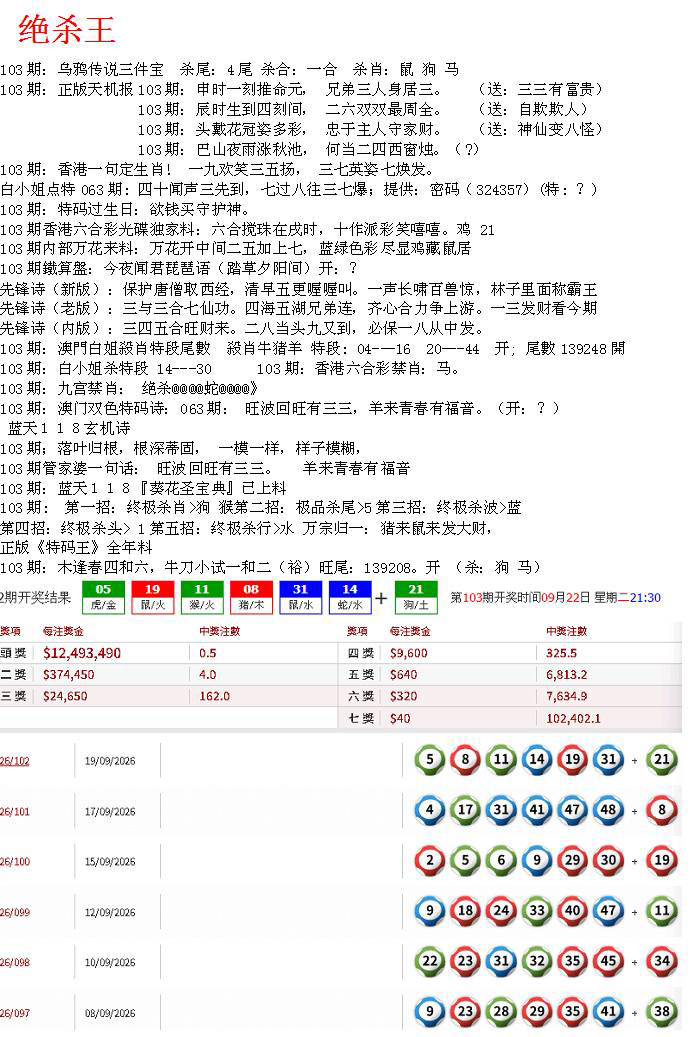Click the 绝杀王 red title
The image size is (693, 1037).
[67, 30]
